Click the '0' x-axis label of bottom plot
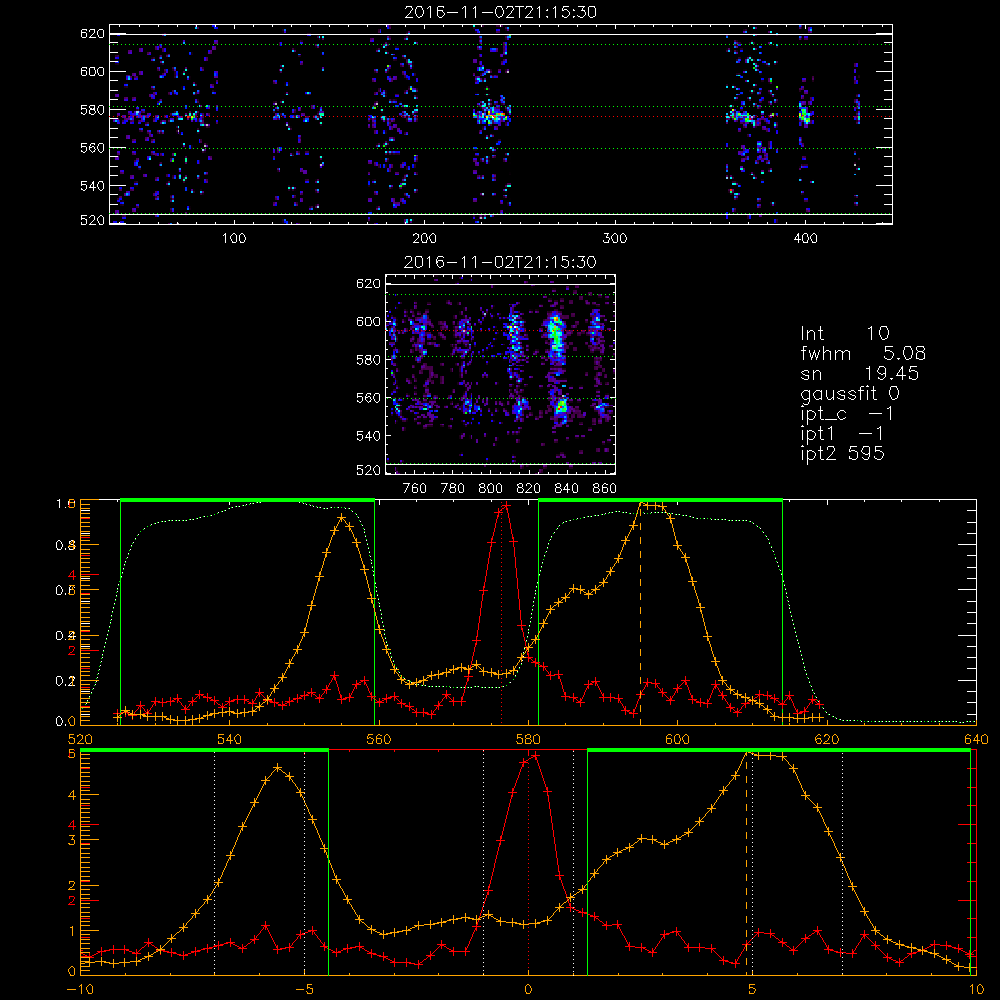 click(528, 990)
